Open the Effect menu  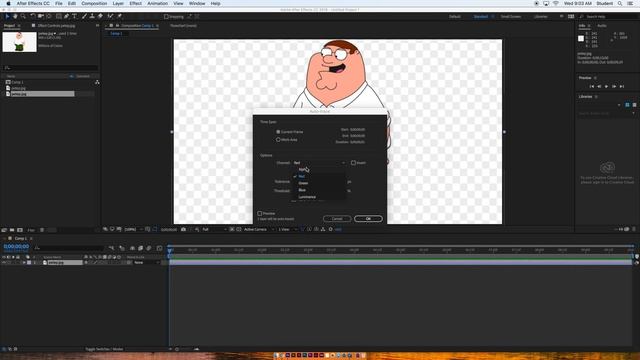pos(135,3)
